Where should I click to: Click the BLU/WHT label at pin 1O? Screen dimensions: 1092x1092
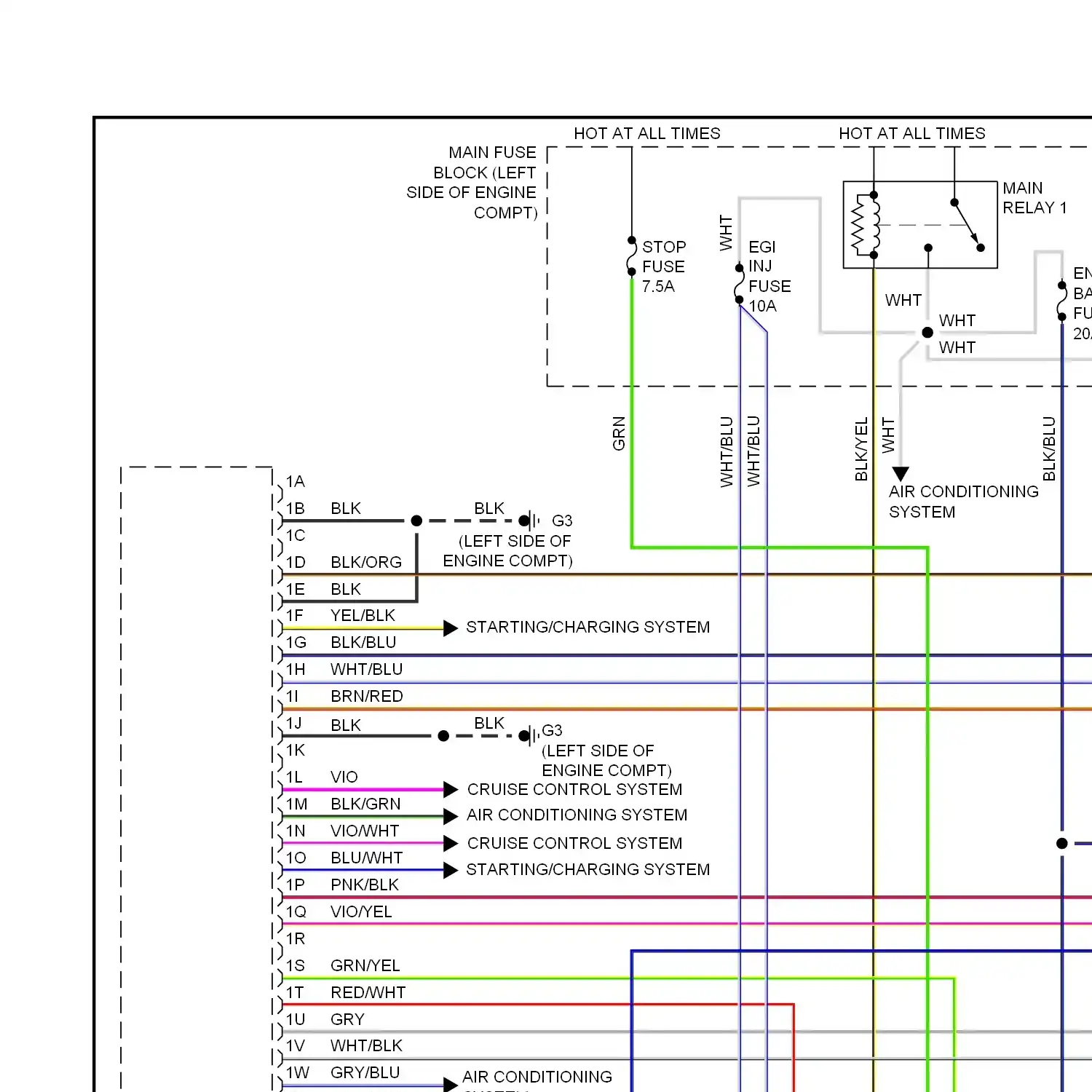pos(366,858)
